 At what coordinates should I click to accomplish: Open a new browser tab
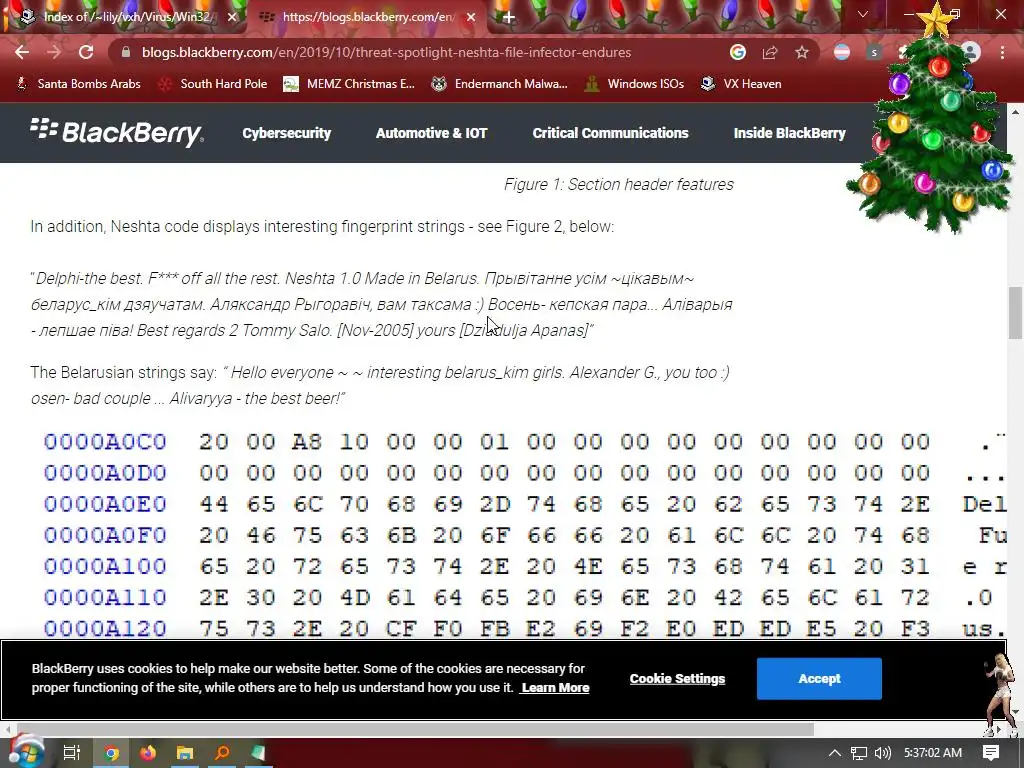pyautogui.click(x=509, y=17)
